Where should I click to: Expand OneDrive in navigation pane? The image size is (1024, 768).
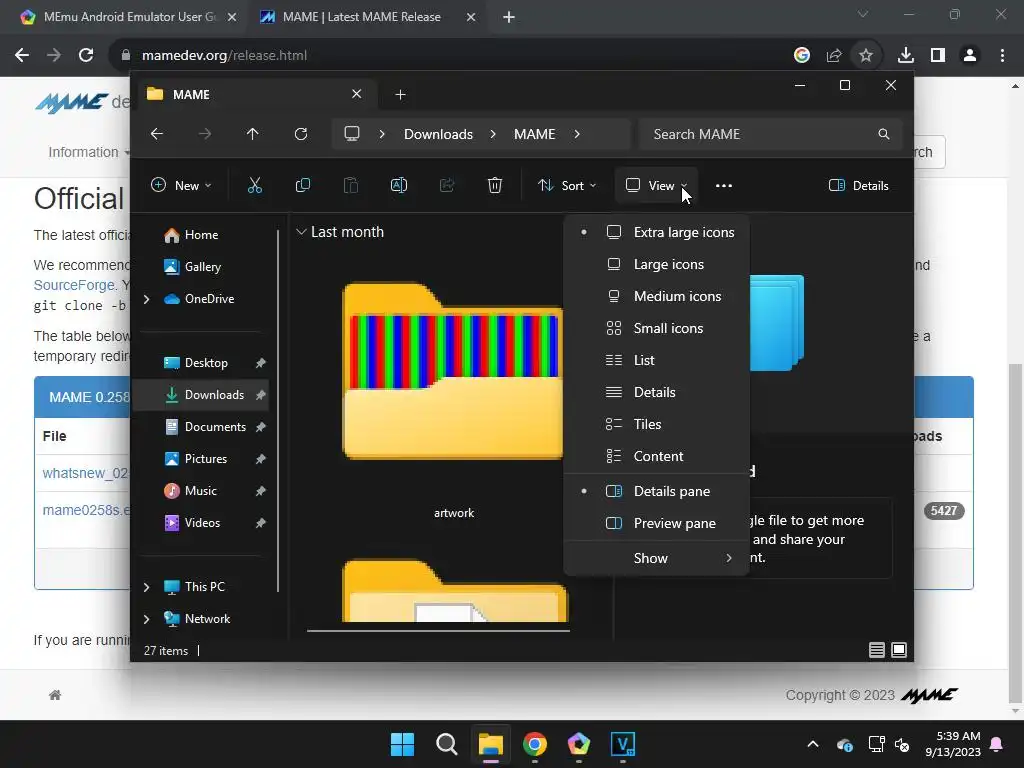tap(146, 298)
